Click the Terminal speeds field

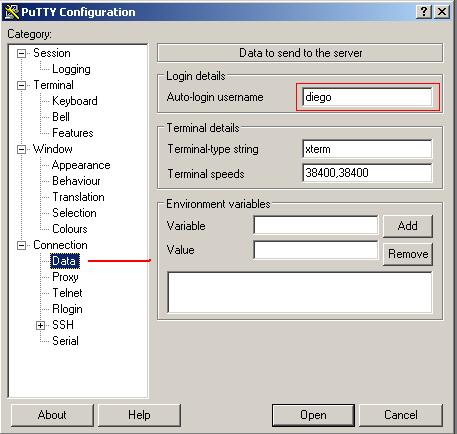click(x=367, y=173)
